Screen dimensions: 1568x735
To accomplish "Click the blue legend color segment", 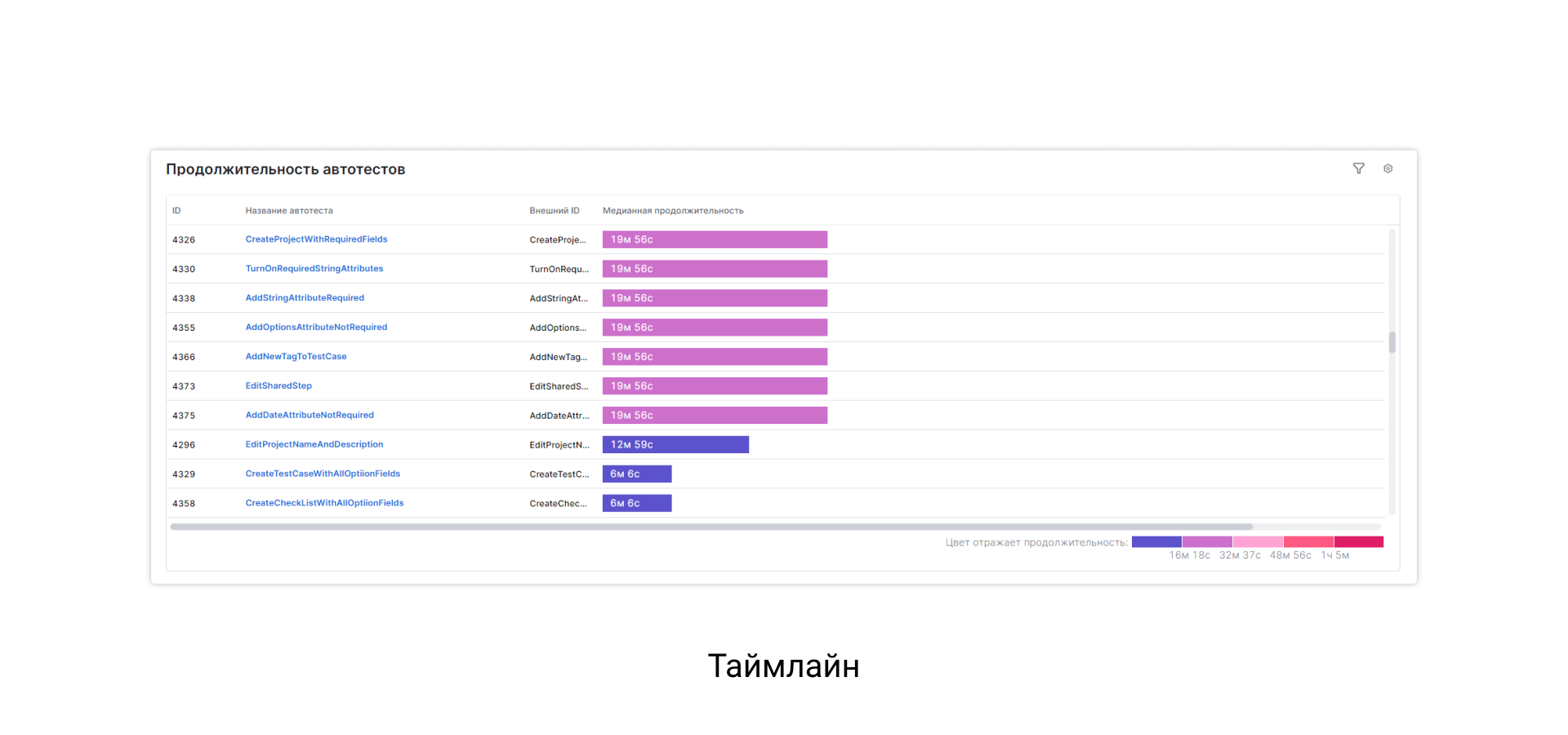I will [1156, 541].
